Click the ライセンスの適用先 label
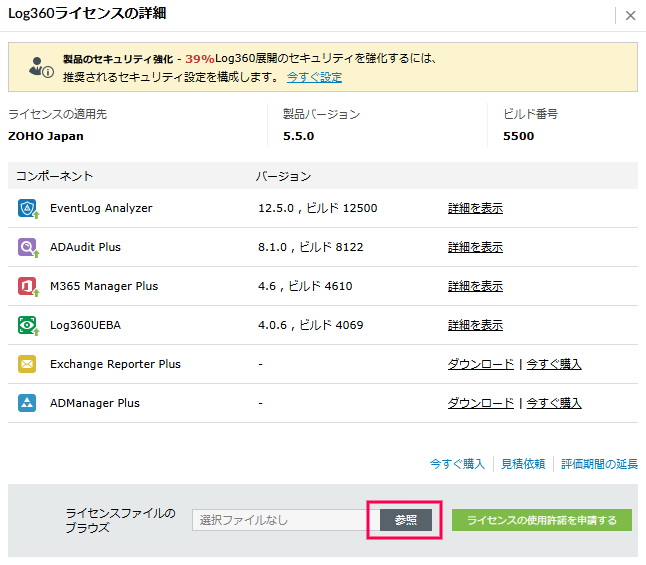The width and height of the screenshot is (646, 565). tap(57, 114)
